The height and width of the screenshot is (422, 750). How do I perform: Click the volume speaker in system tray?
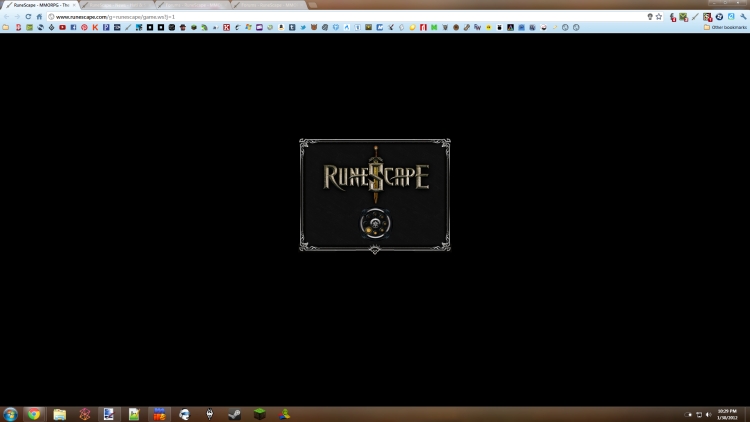708,414
